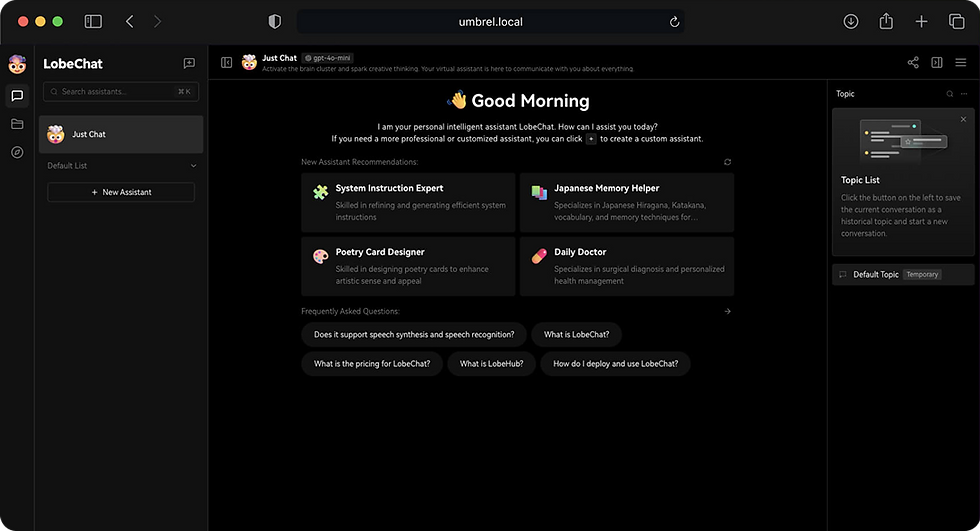This screenshot has width=980, height=531.
Task: Toggle the Topic panel visibility
Action: coord(937,62)
